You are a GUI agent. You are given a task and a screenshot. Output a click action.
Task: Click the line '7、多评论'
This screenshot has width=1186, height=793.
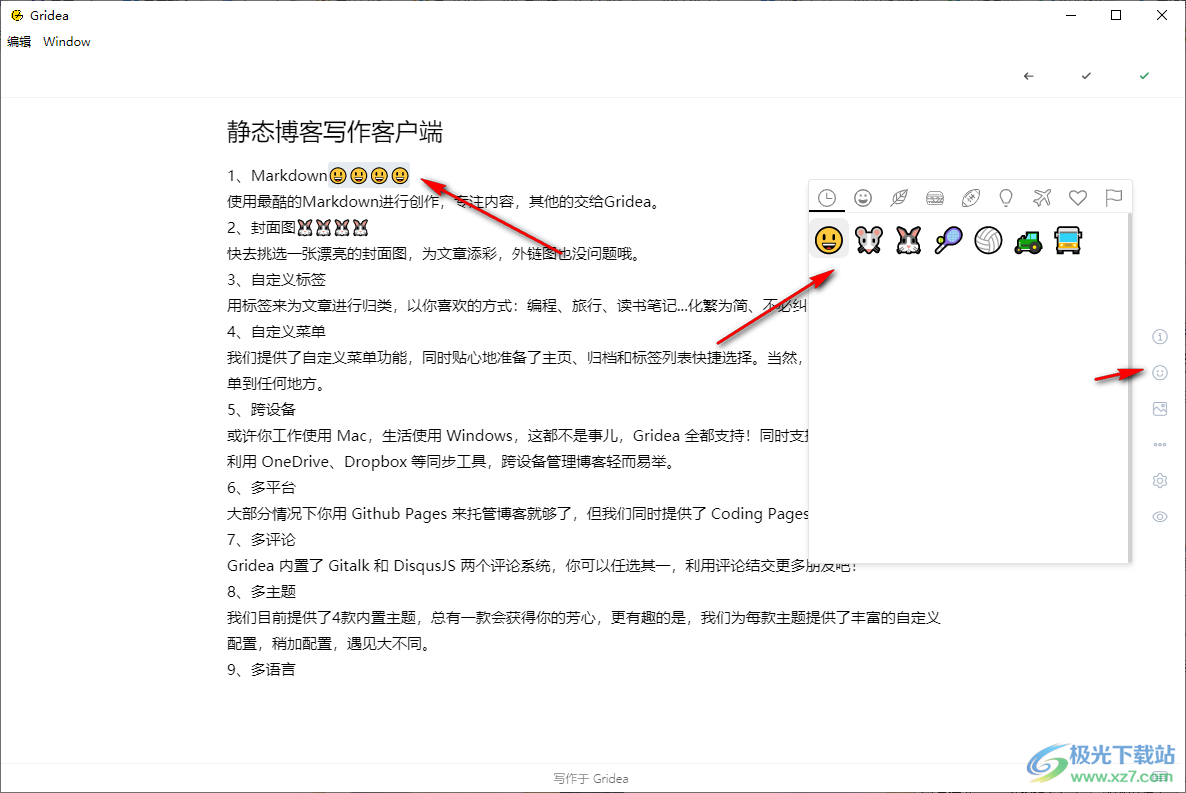point(261,540)
